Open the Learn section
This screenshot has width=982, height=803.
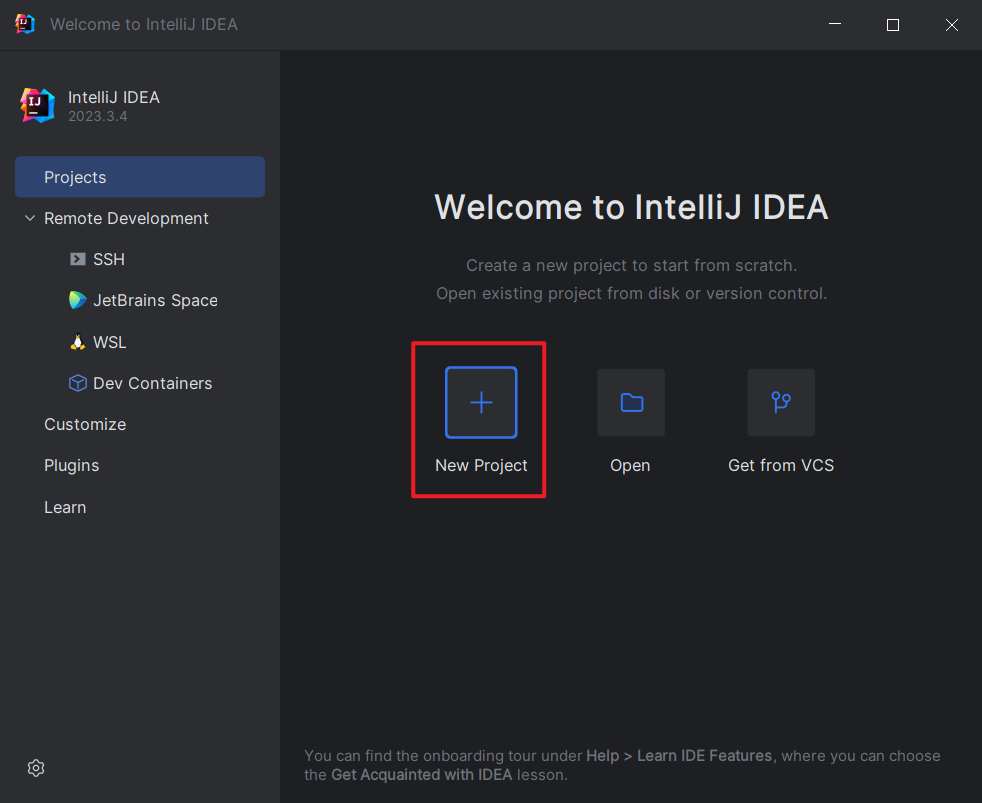point(65,507)
